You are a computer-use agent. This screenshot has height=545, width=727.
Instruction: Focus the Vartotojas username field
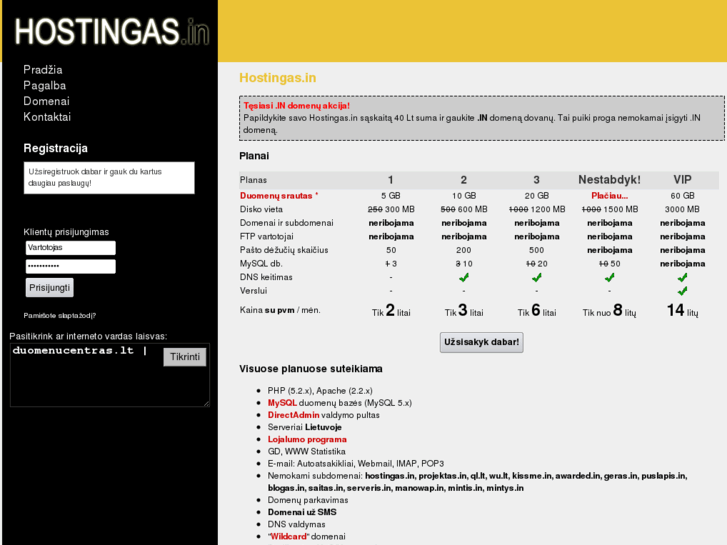pyautogui.click(x=70, y=248)
